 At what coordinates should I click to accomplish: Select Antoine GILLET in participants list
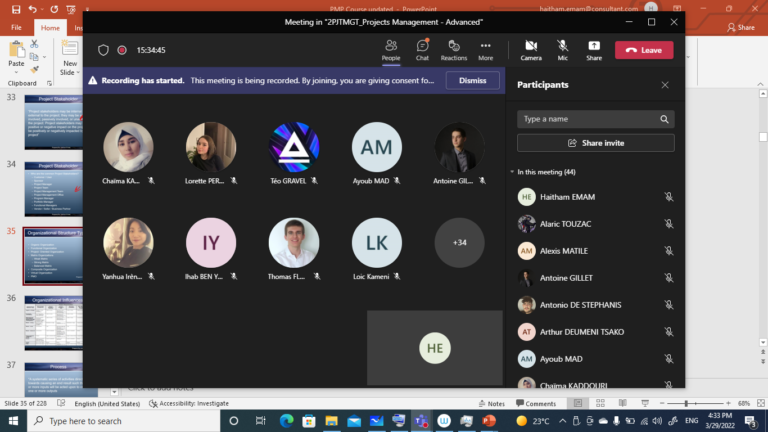point(596,278)
